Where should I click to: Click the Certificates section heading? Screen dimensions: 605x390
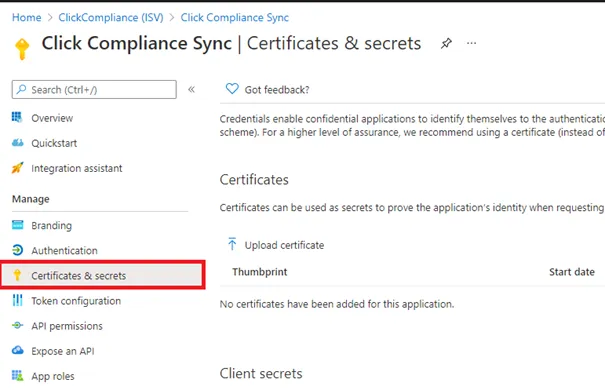click(x=254, y=180)
